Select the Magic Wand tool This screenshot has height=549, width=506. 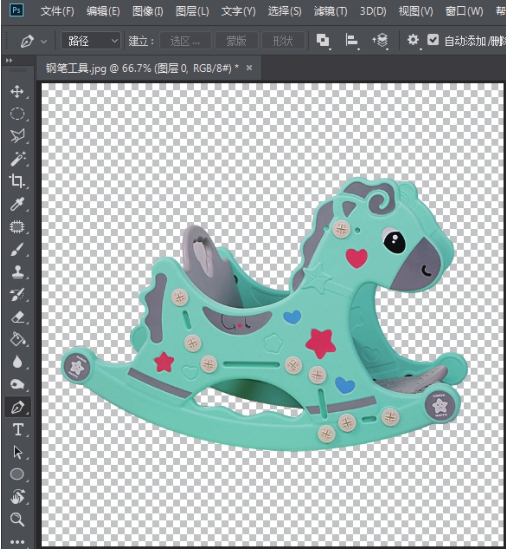17,159
